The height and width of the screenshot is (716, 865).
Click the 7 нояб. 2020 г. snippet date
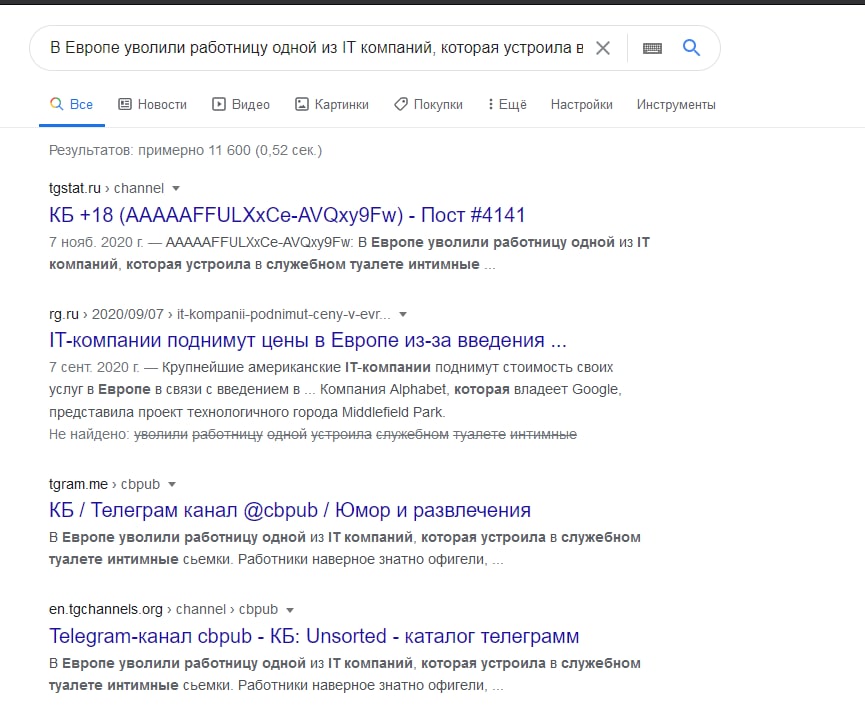click(x=96, y=242)
